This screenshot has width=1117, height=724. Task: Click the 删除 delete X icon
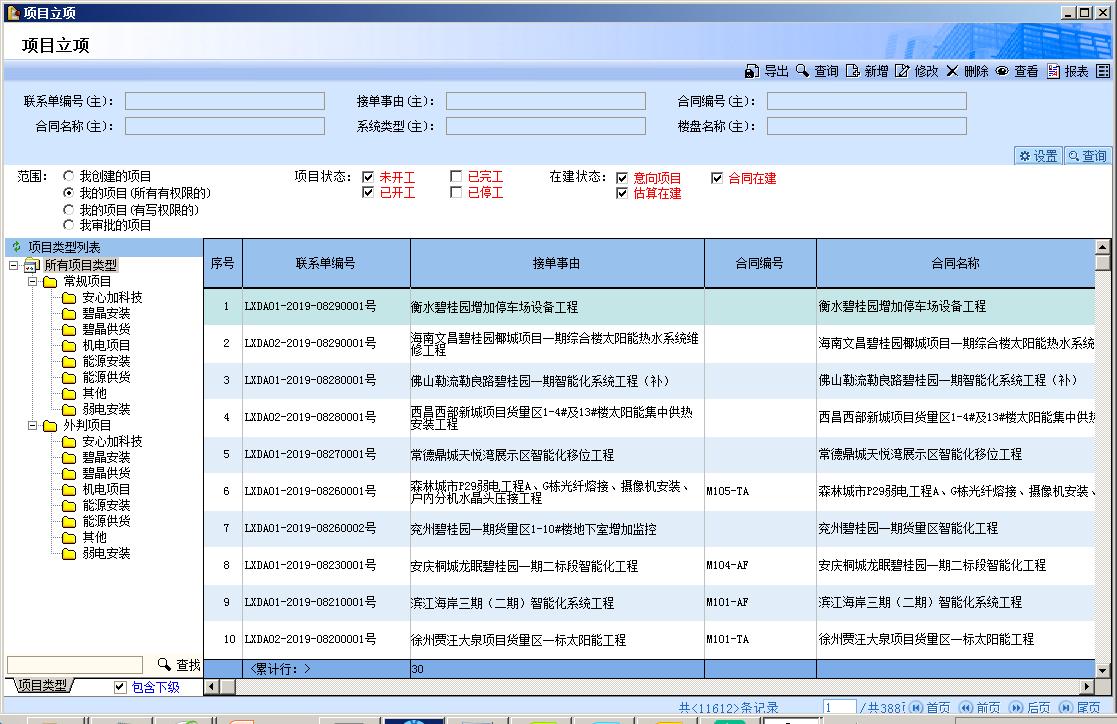pos(952,72)
